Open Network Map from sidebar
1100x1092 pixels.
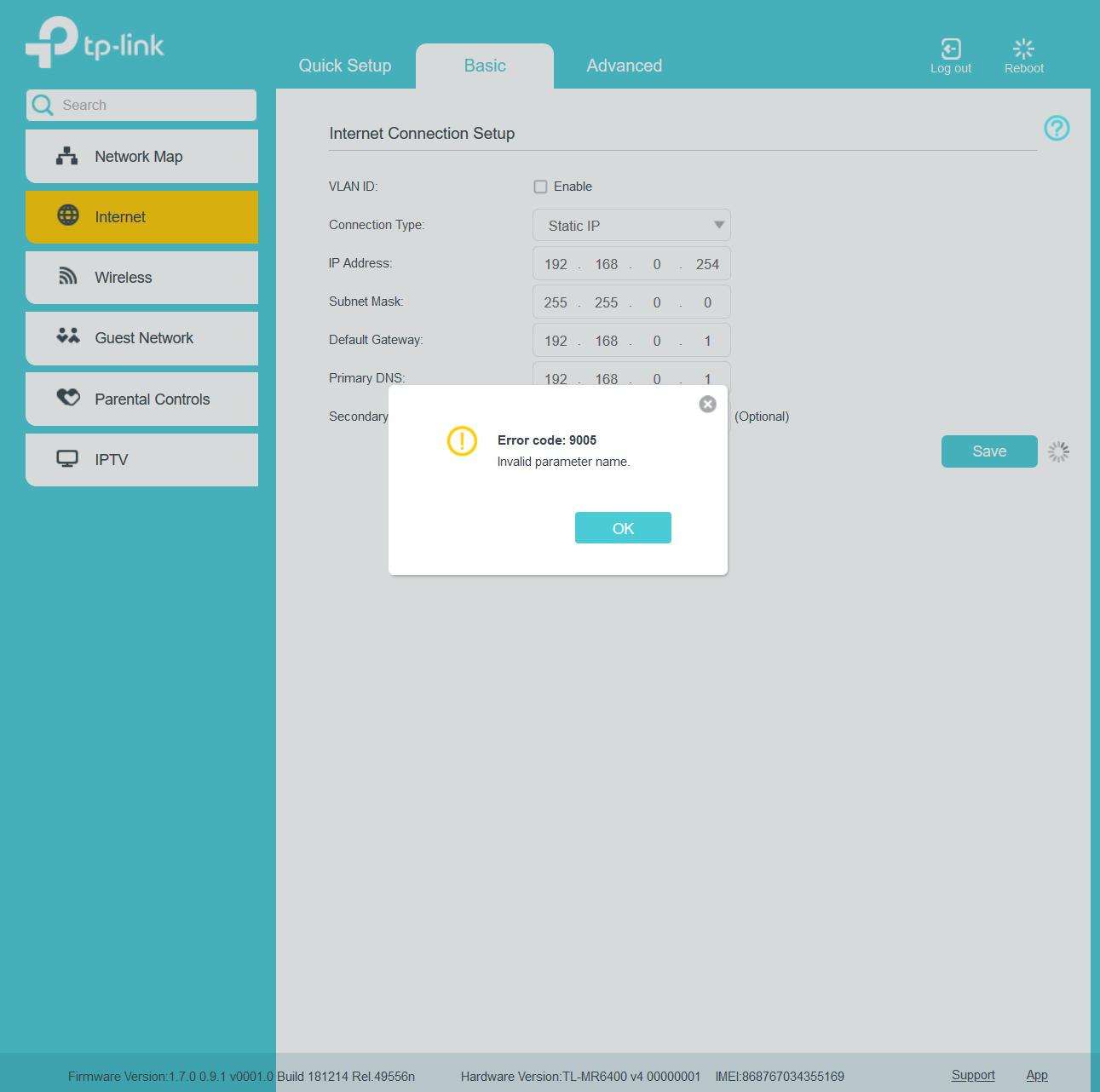141,157
